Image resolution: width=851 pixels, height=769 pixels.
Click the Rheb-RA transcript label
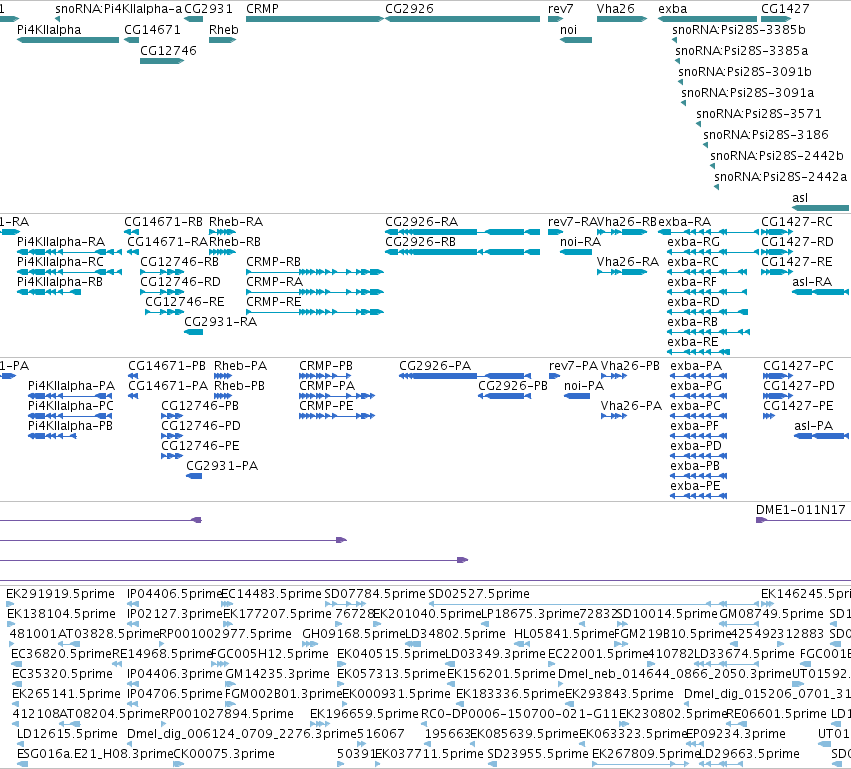point(236,222)
